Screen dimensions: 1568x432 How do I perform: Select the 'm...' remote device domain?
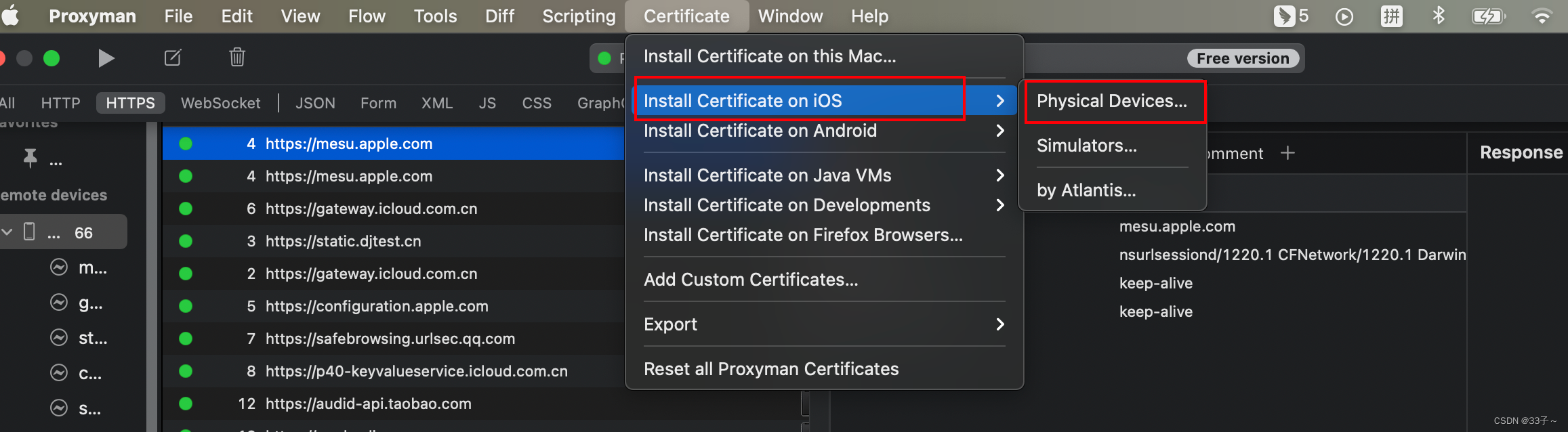92,267
